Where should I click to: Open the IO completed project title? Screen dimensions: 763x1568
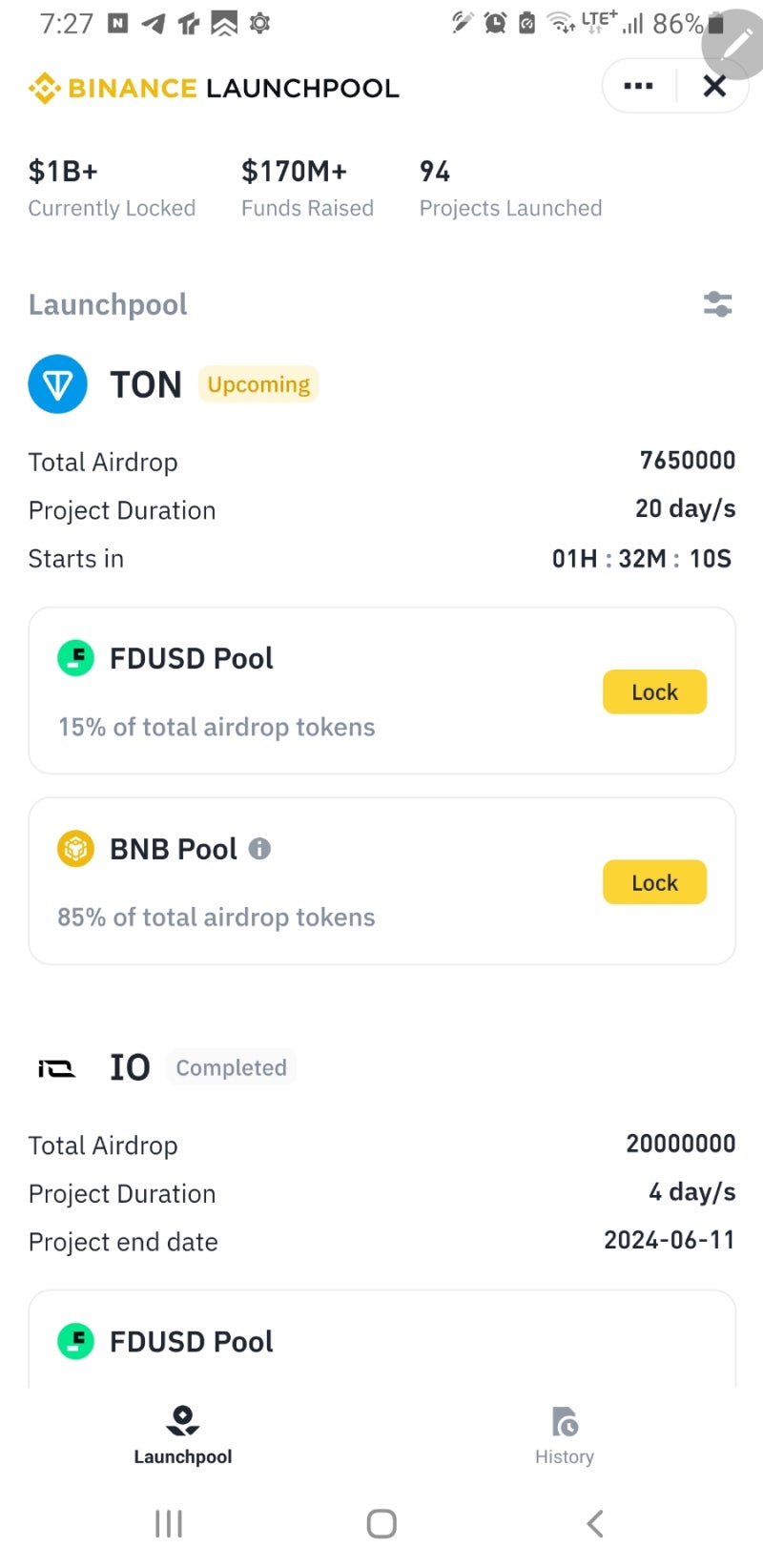130,1067
